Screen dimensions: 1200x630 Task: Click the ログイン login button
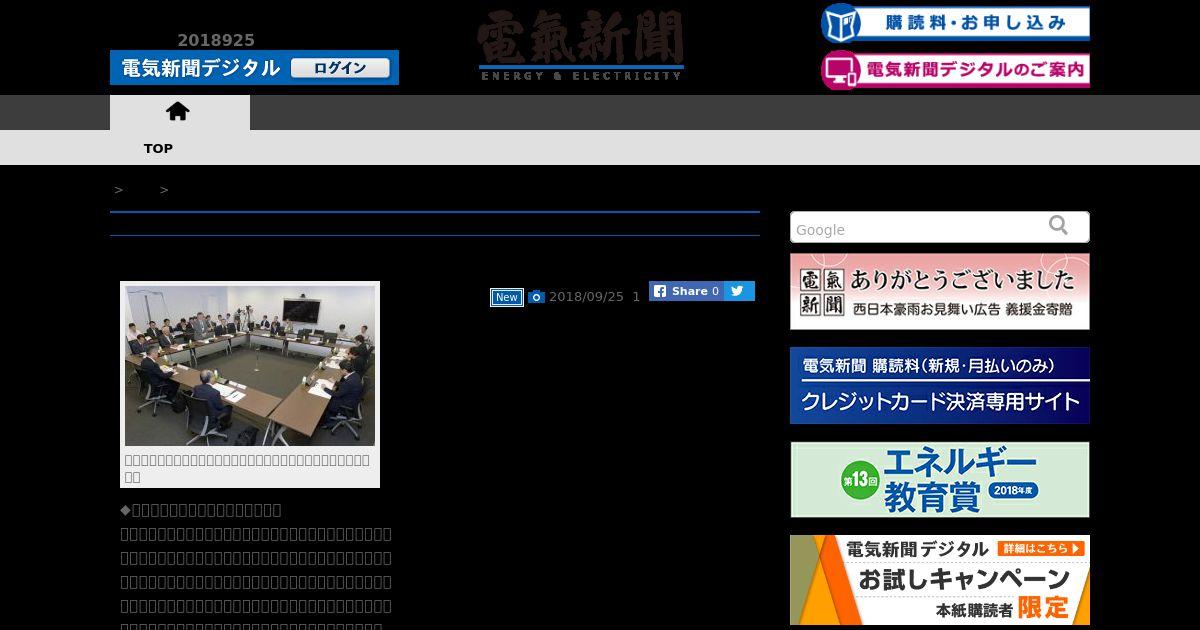[x=341, y=68]
